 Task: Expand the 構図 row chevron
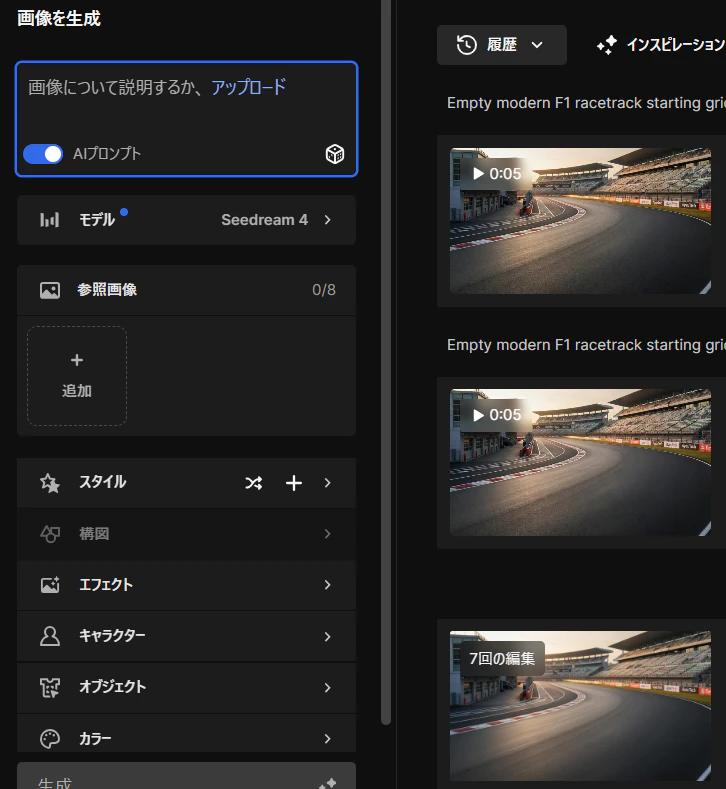tap(328, 534)
